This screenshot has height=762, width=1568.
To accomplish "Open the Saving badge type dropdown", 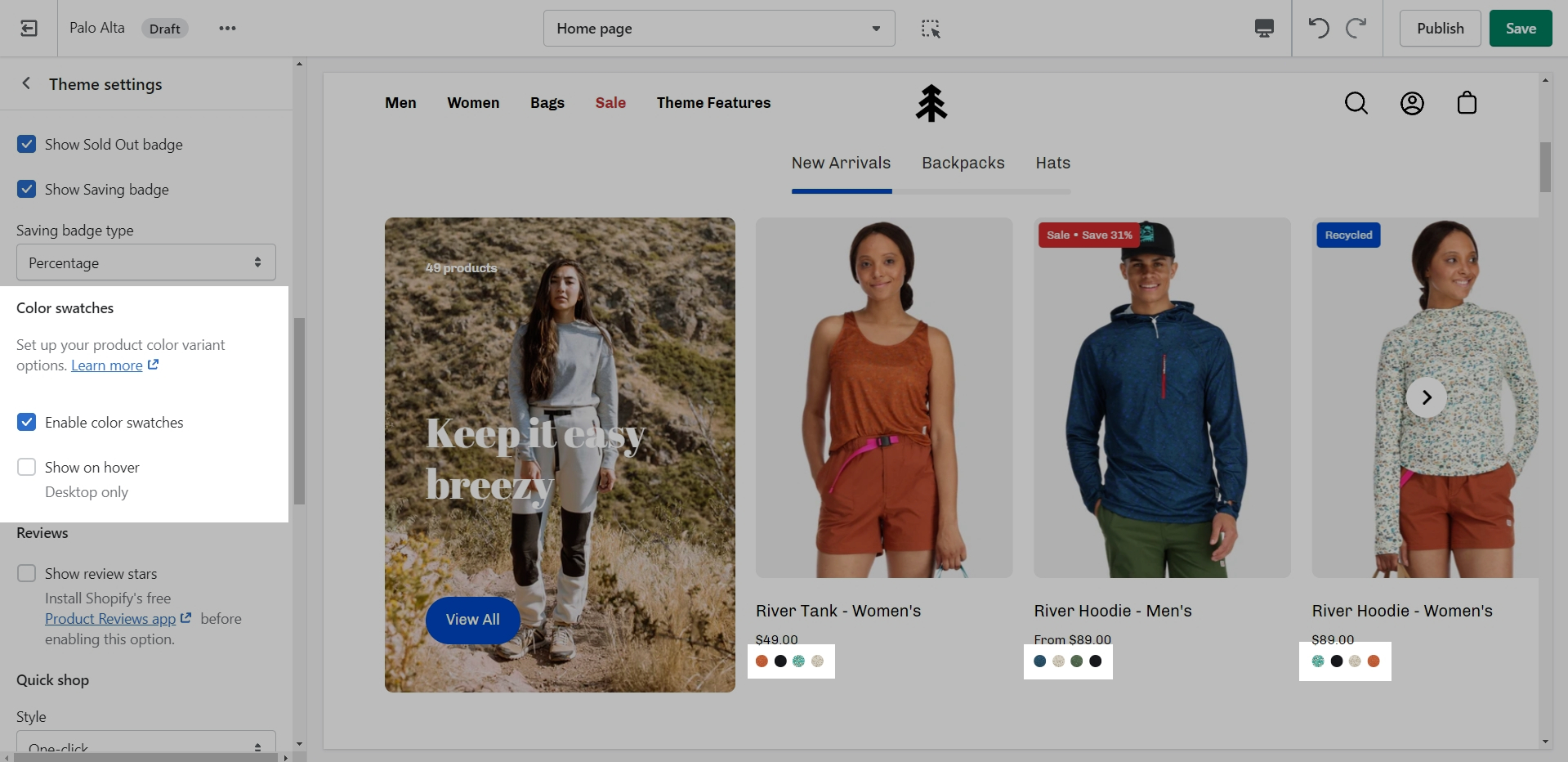I will point(146,262).
